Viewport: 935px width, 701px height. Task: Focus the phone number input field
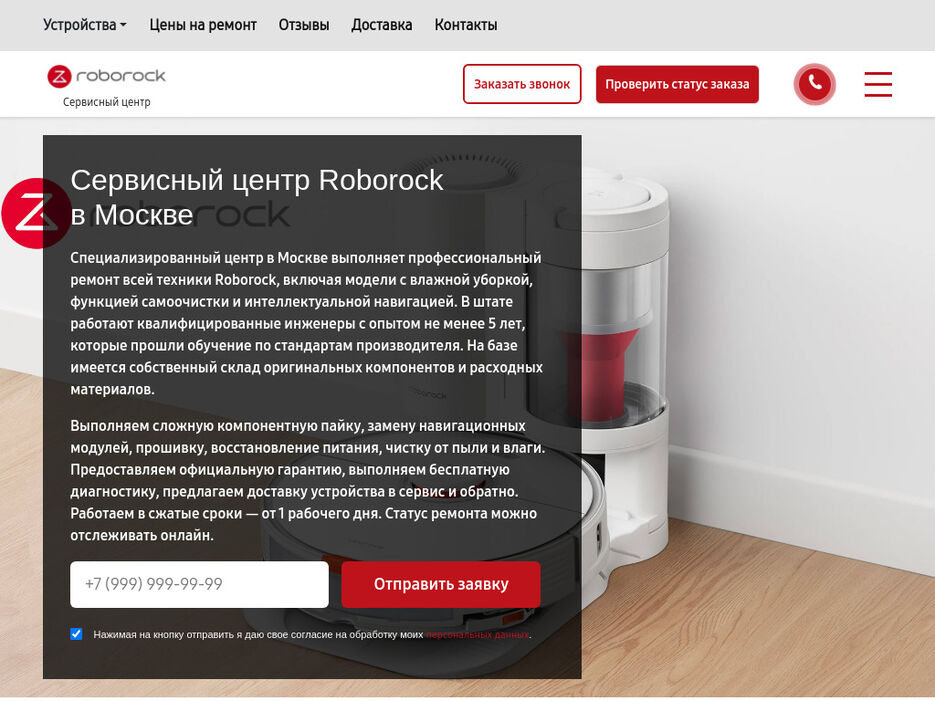199,584
